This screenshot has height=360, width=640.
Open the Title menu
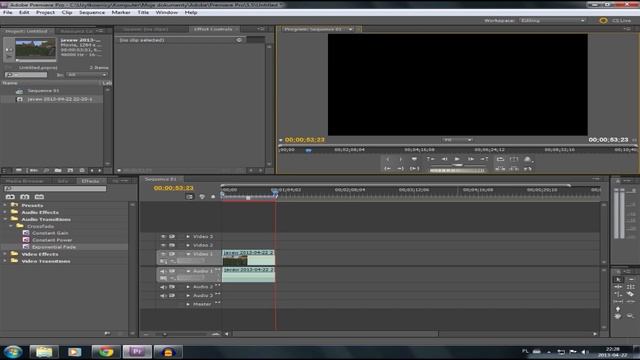(143, 12)
